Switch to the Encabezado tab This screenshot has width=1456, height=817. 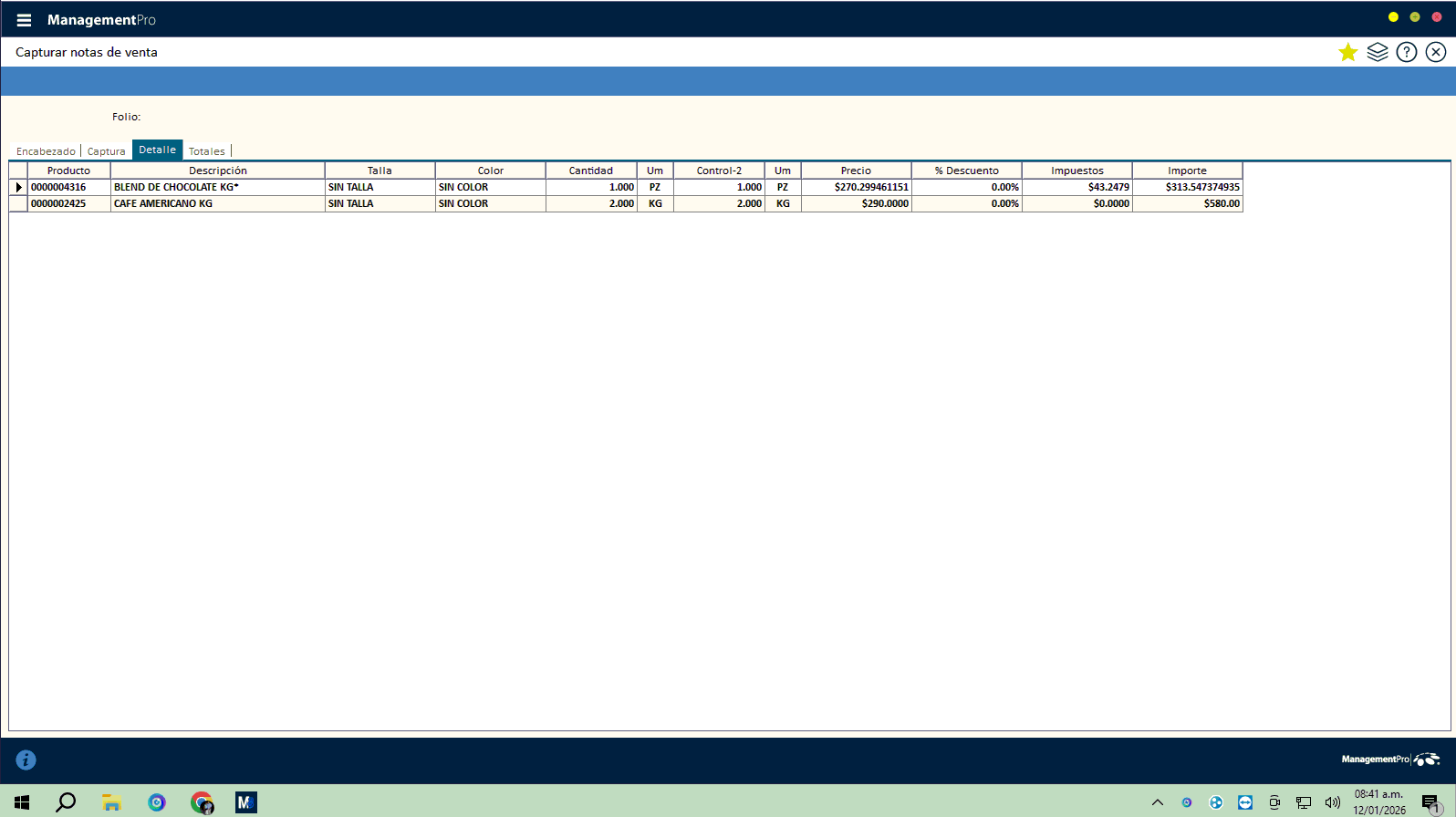46,151
